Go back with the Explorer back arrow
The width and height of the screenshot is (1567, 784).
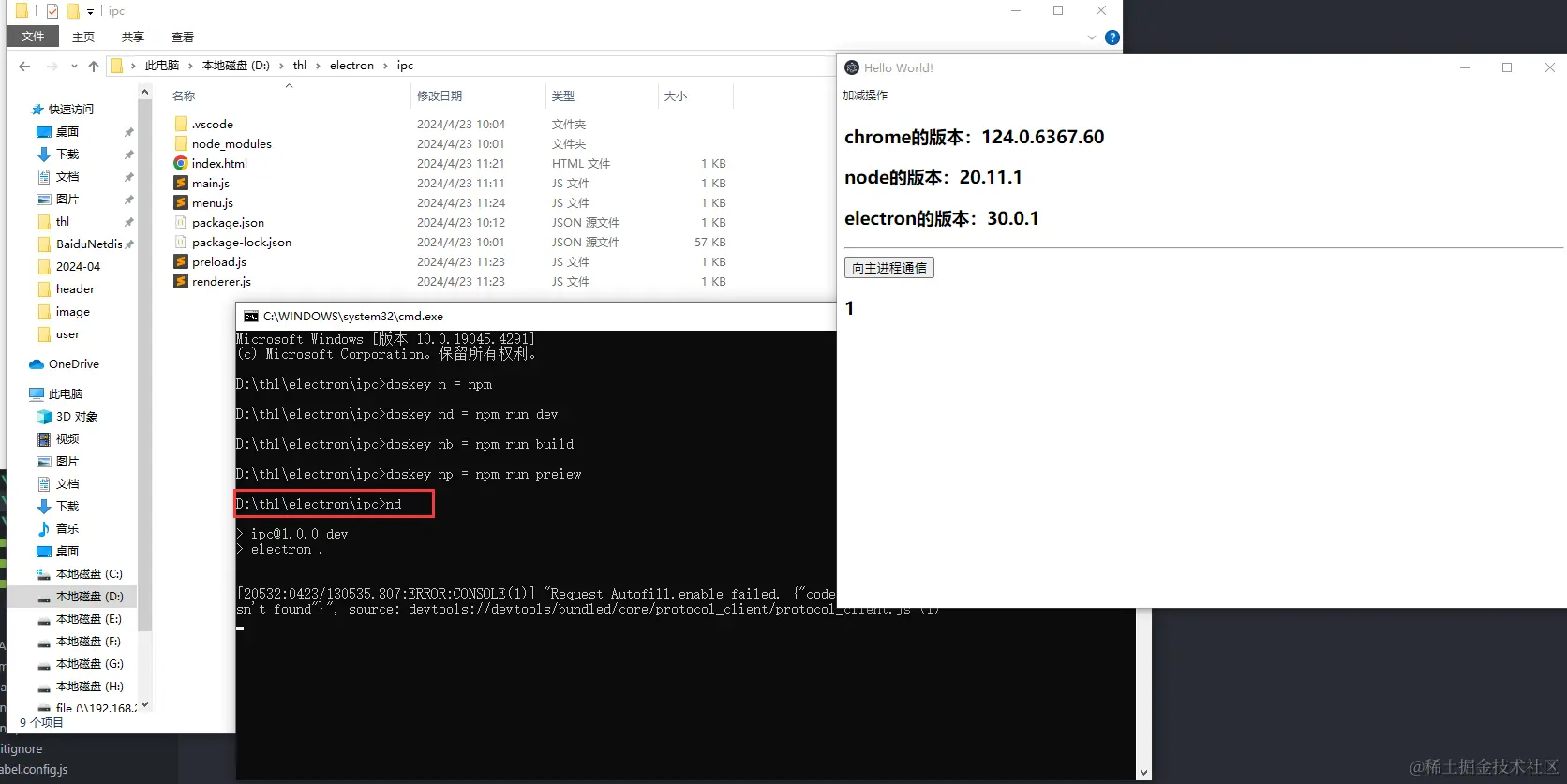[24, 66]
